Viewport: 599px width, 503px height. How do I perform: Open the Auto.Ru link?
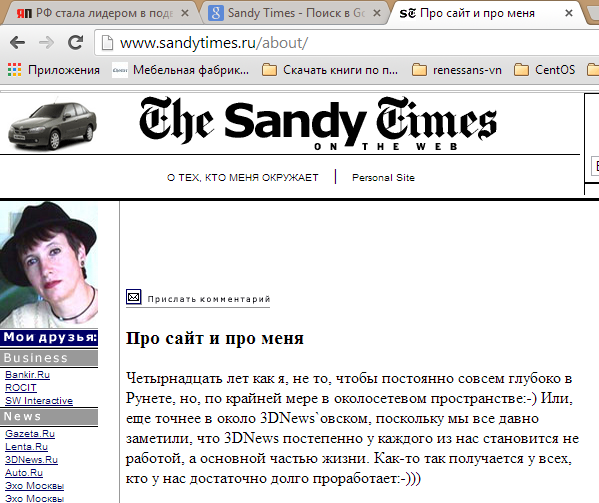coord(24,472)
